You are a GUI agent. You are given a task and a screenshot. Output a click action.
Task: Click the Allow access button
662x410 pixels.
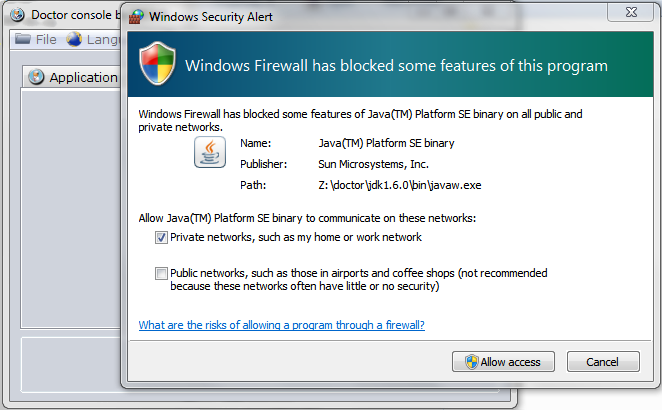(503, 362)
